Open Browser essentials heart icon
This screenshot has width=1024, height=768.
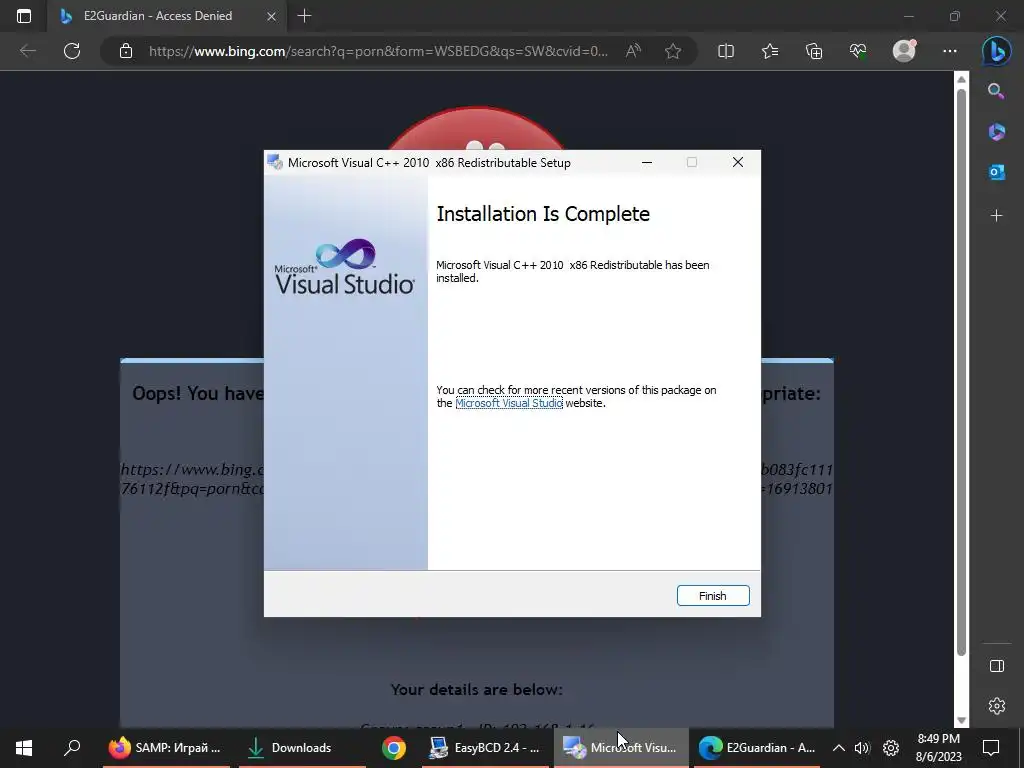pyautogui.click(x=858, y=51)
